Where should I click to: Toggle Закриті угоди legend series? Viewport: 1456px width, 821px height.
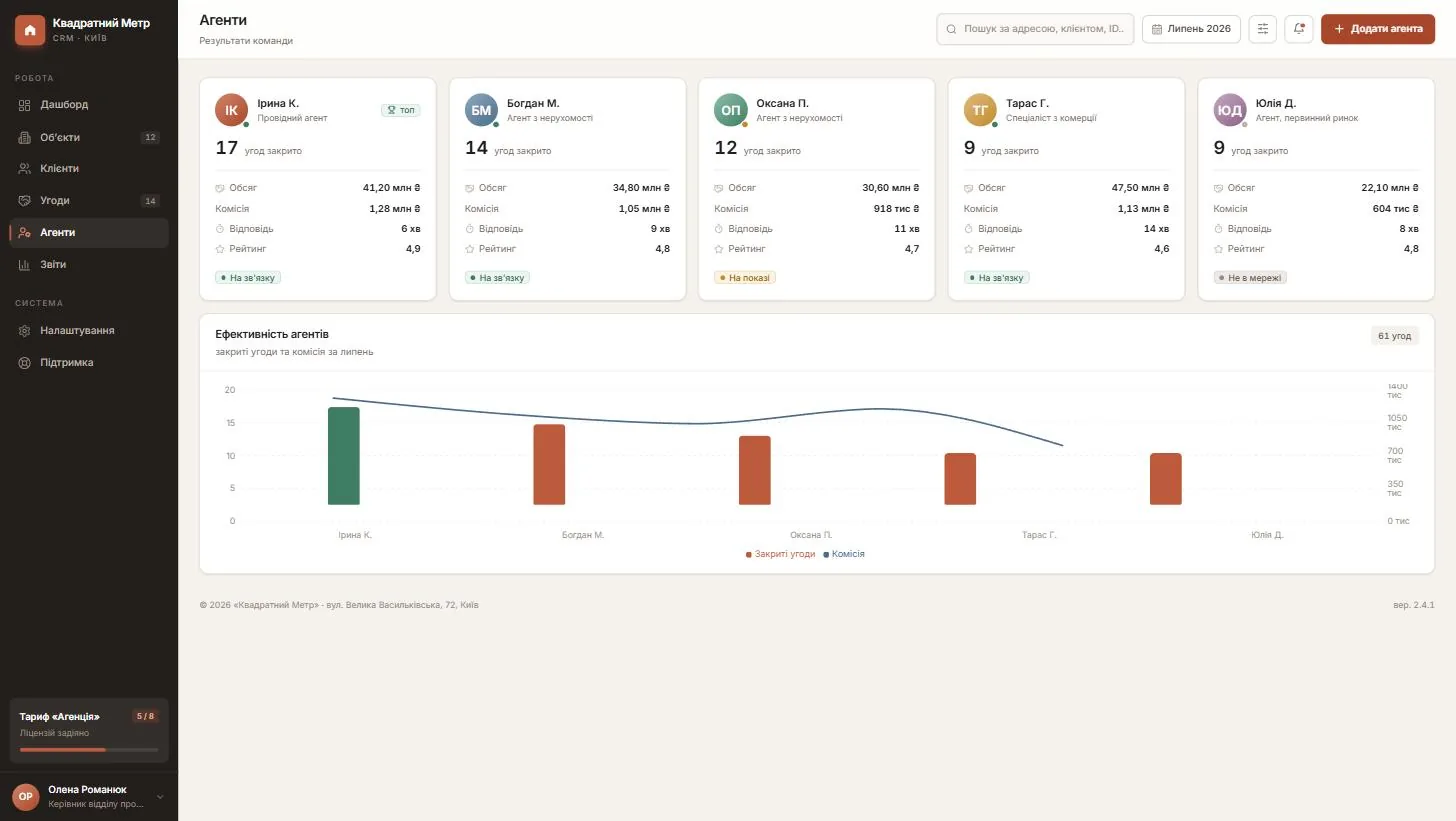coord(780,554)
